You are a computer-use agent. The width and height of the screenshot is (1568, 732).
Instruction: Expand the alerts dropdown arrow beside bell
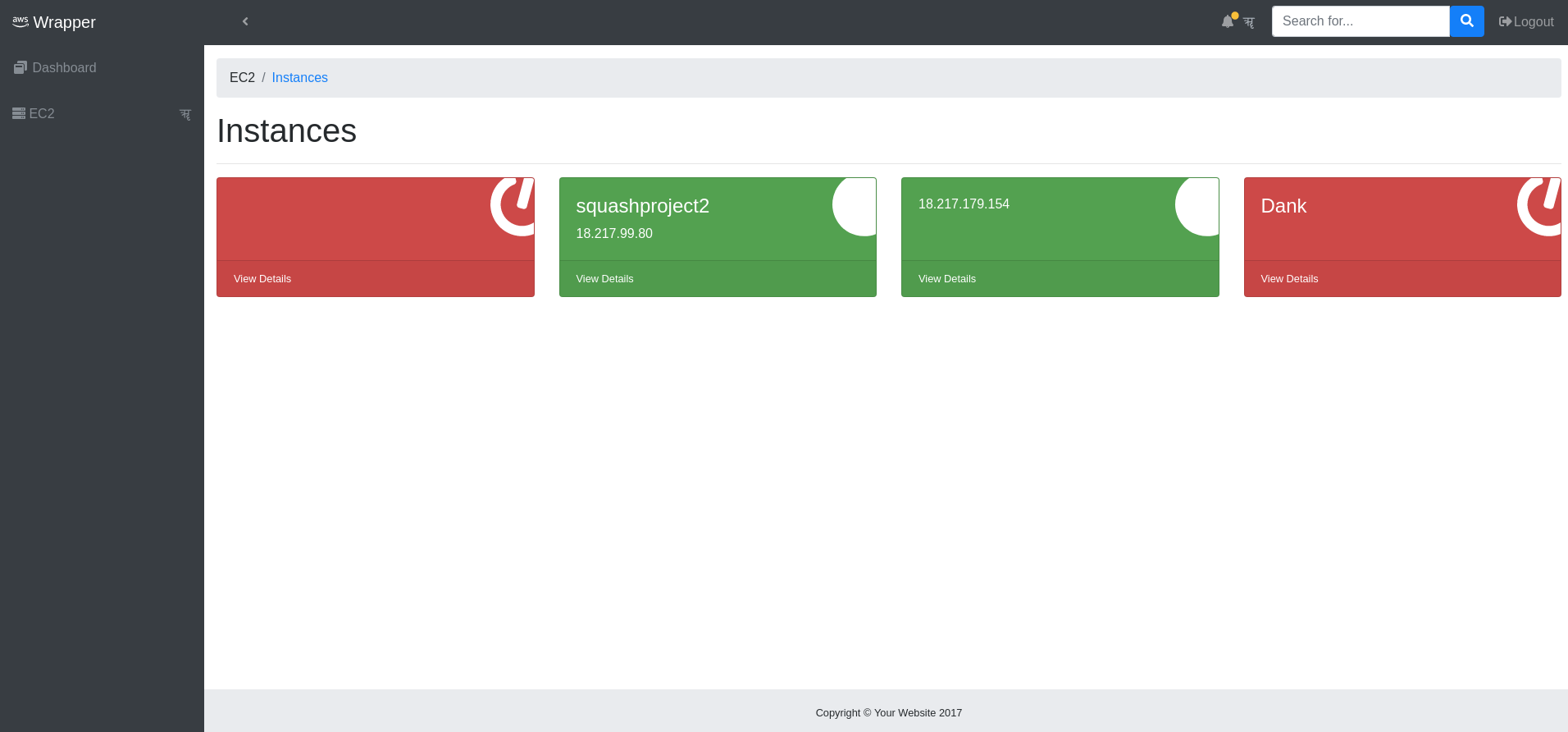(x=1248, y=22)
